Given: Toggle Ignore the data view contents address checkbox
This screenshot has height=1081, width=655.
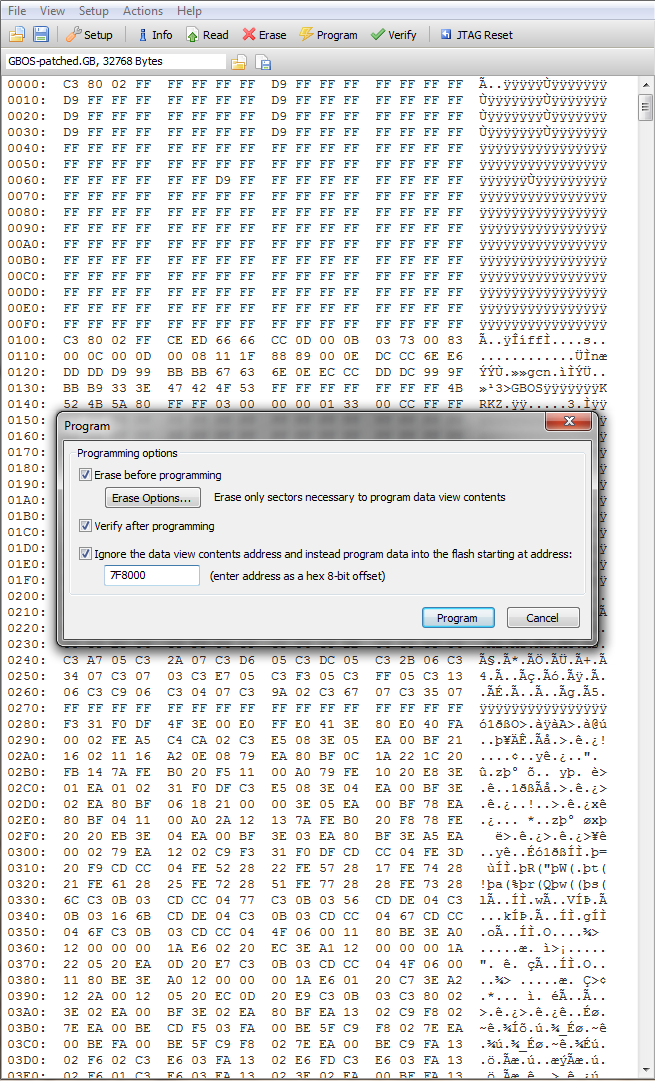Looking at the screenshot, I should click(85, 554).
